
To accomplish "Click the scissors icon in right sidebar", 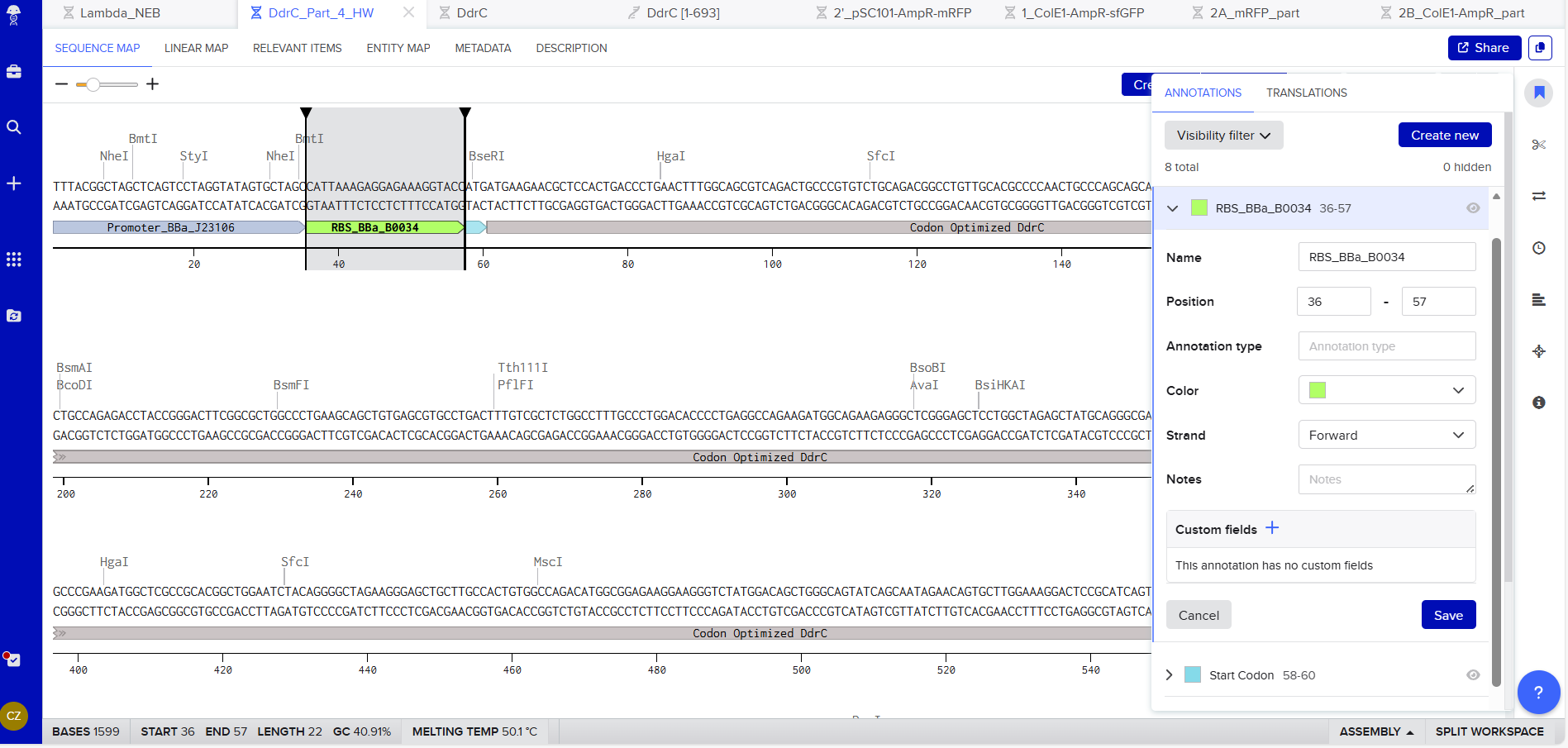I will 1538,145.
